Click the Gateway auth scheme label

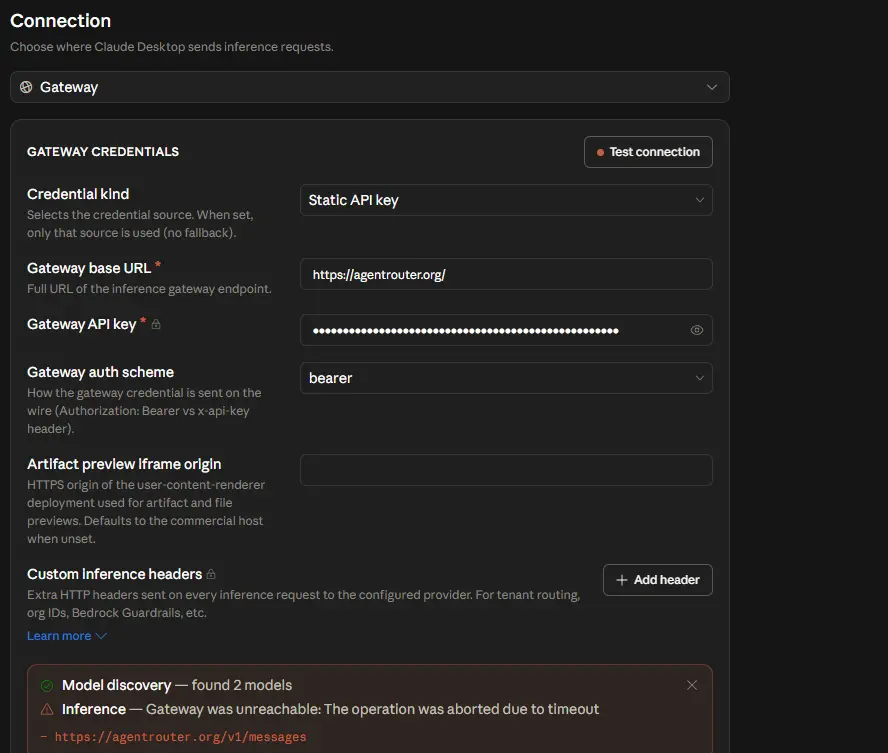click(100, 372)
